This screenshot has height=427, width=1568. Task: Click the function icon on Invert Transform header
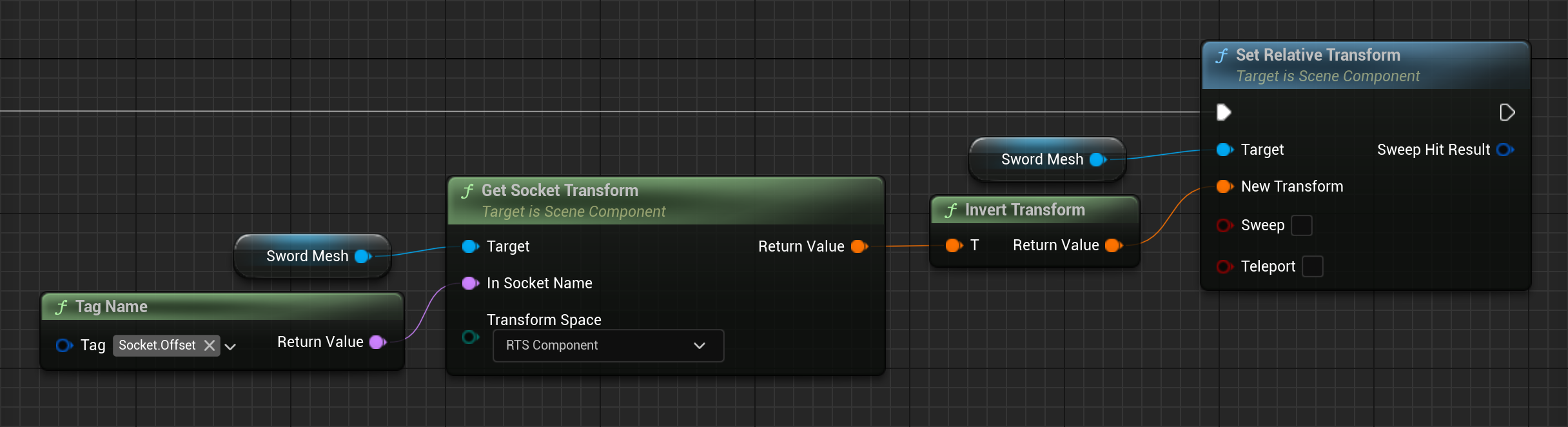click(951, 211)
